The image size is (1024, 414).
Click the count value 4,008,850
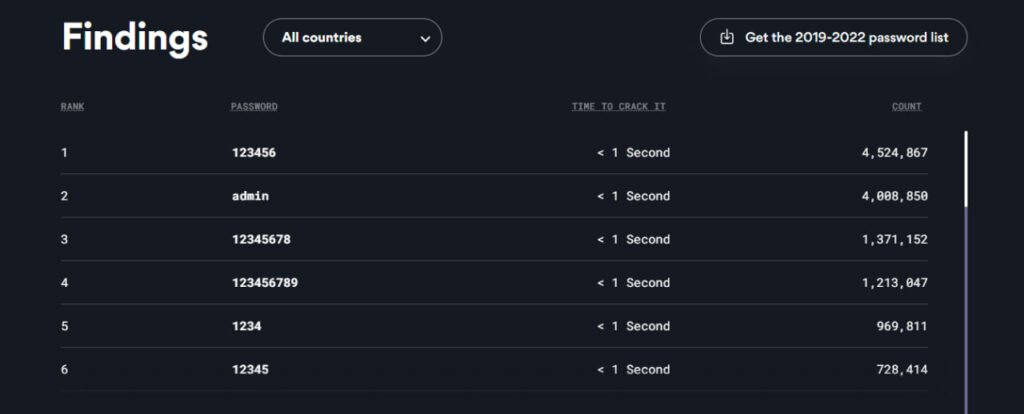pos(895,196)
